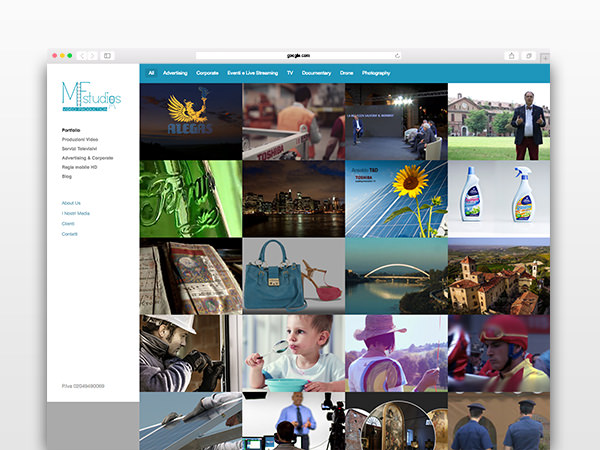Filter portfolio by Photography
The height and width of the screenshot is (450, 600).
(x=376, y=73)
